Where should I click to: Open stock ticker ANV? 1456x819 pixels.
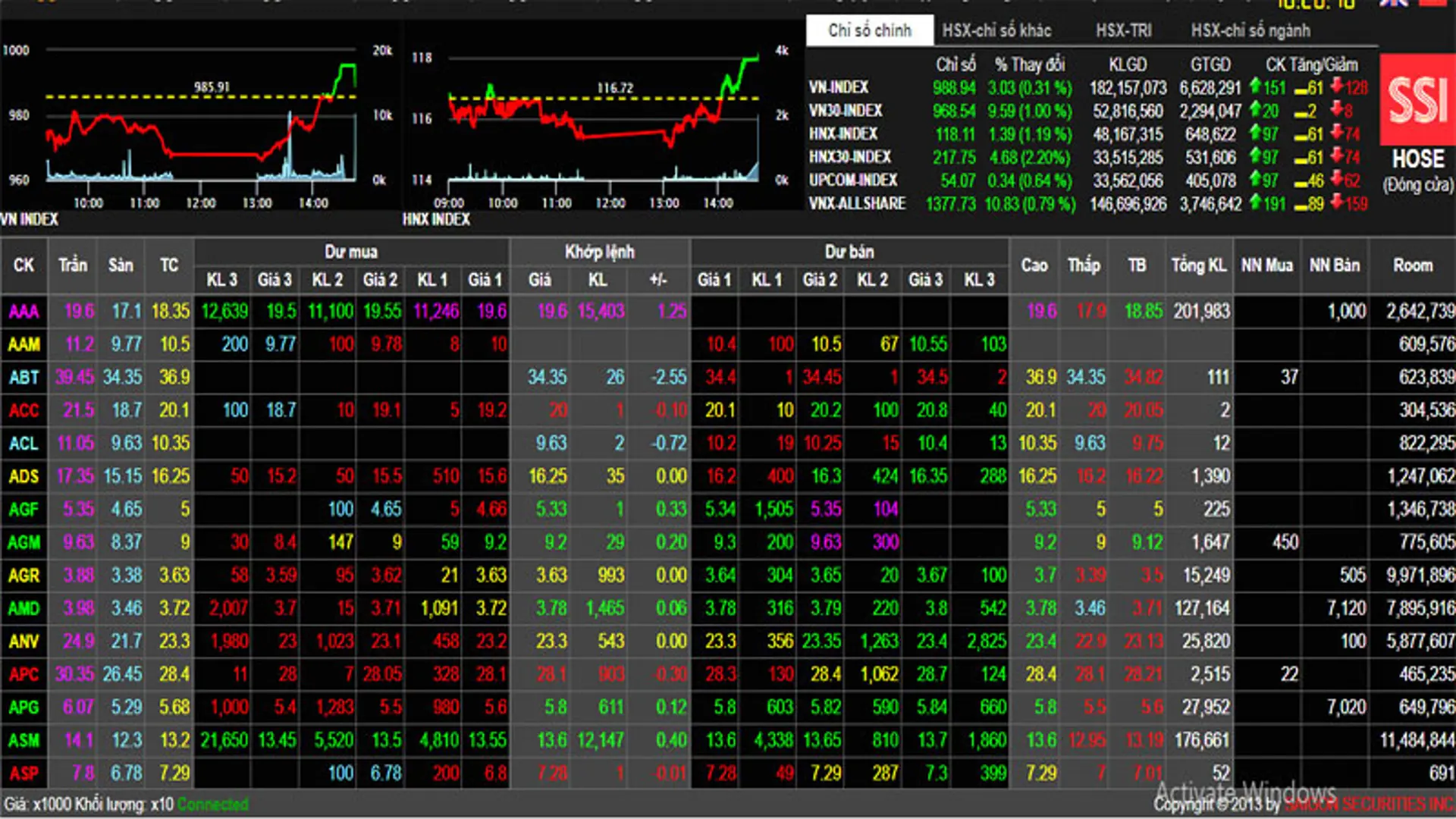[x=24, y=642]
